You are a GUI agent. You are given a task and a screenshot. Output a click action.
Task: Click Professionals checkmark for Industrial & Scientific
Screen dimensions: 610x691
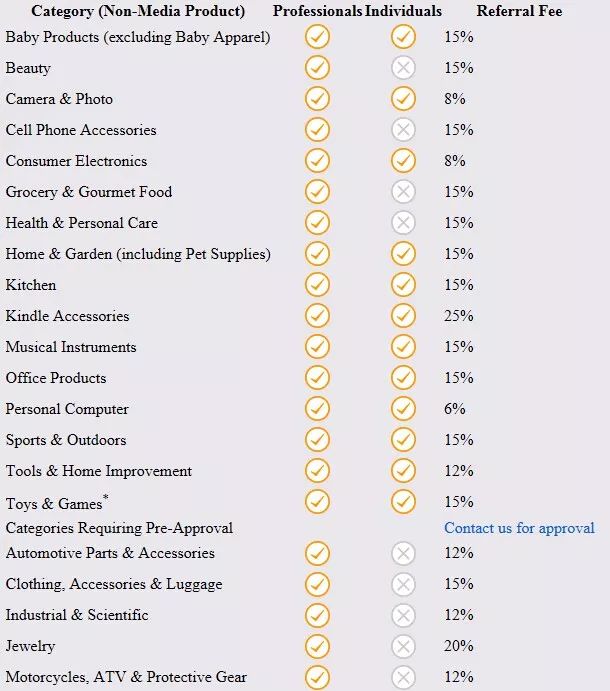317,615
